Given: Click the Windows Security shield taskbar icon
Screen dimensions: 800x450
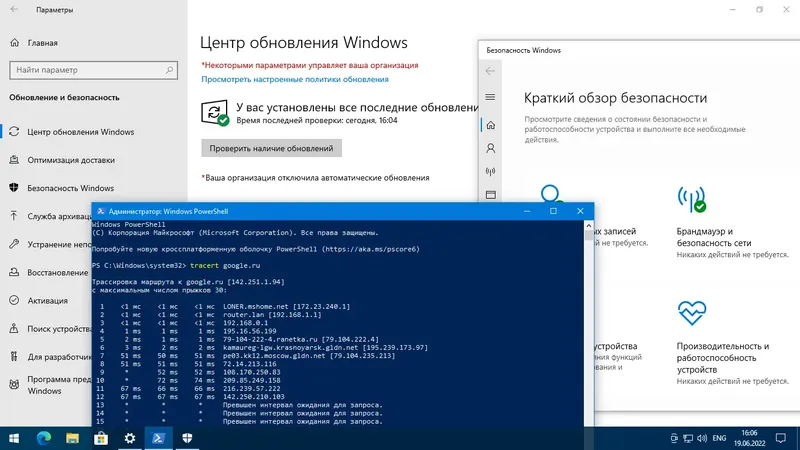Looking at the screenshot, I should [187, 438].
